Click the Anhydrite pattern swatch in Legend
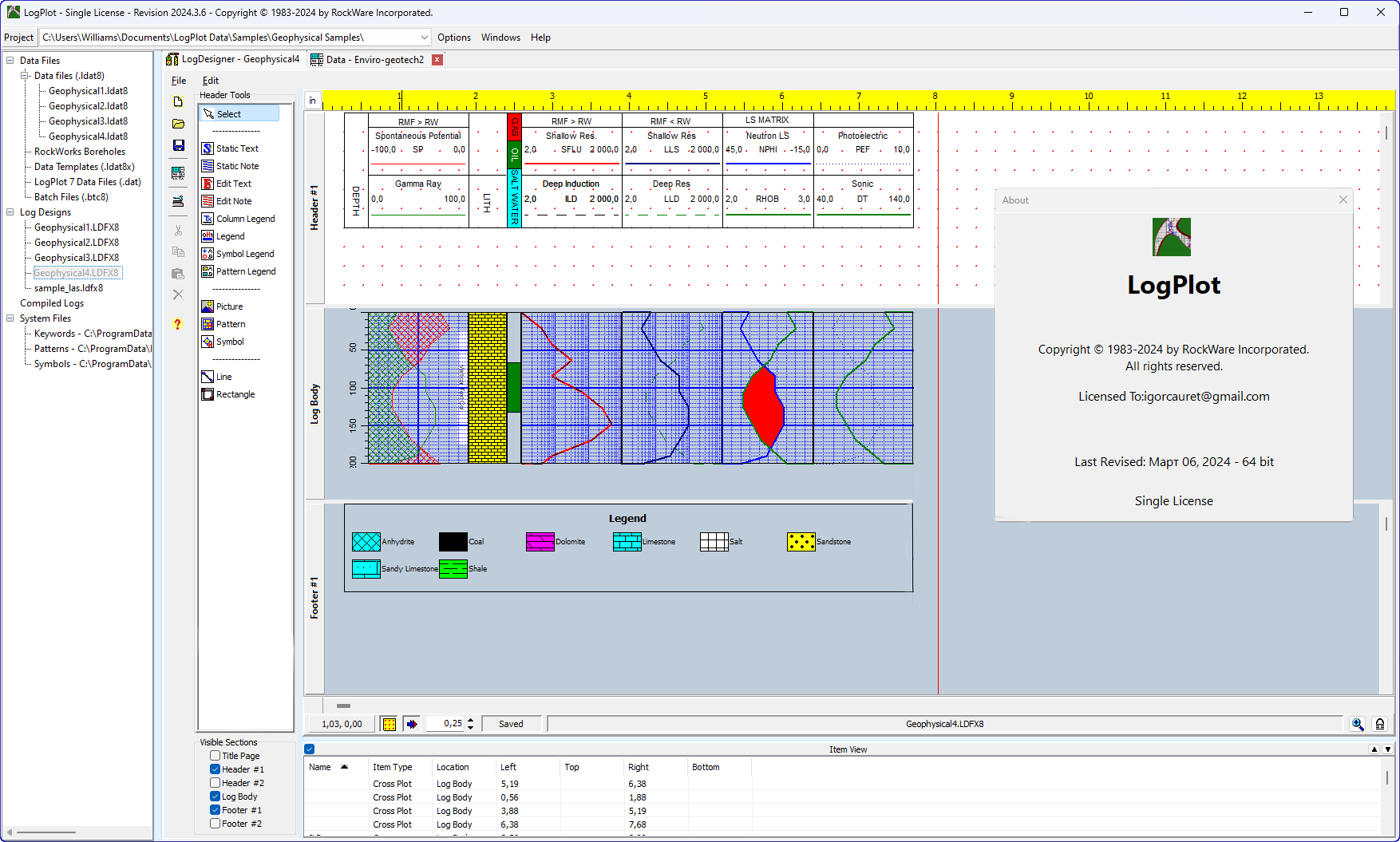1400x842 pixels. point(366,542)
